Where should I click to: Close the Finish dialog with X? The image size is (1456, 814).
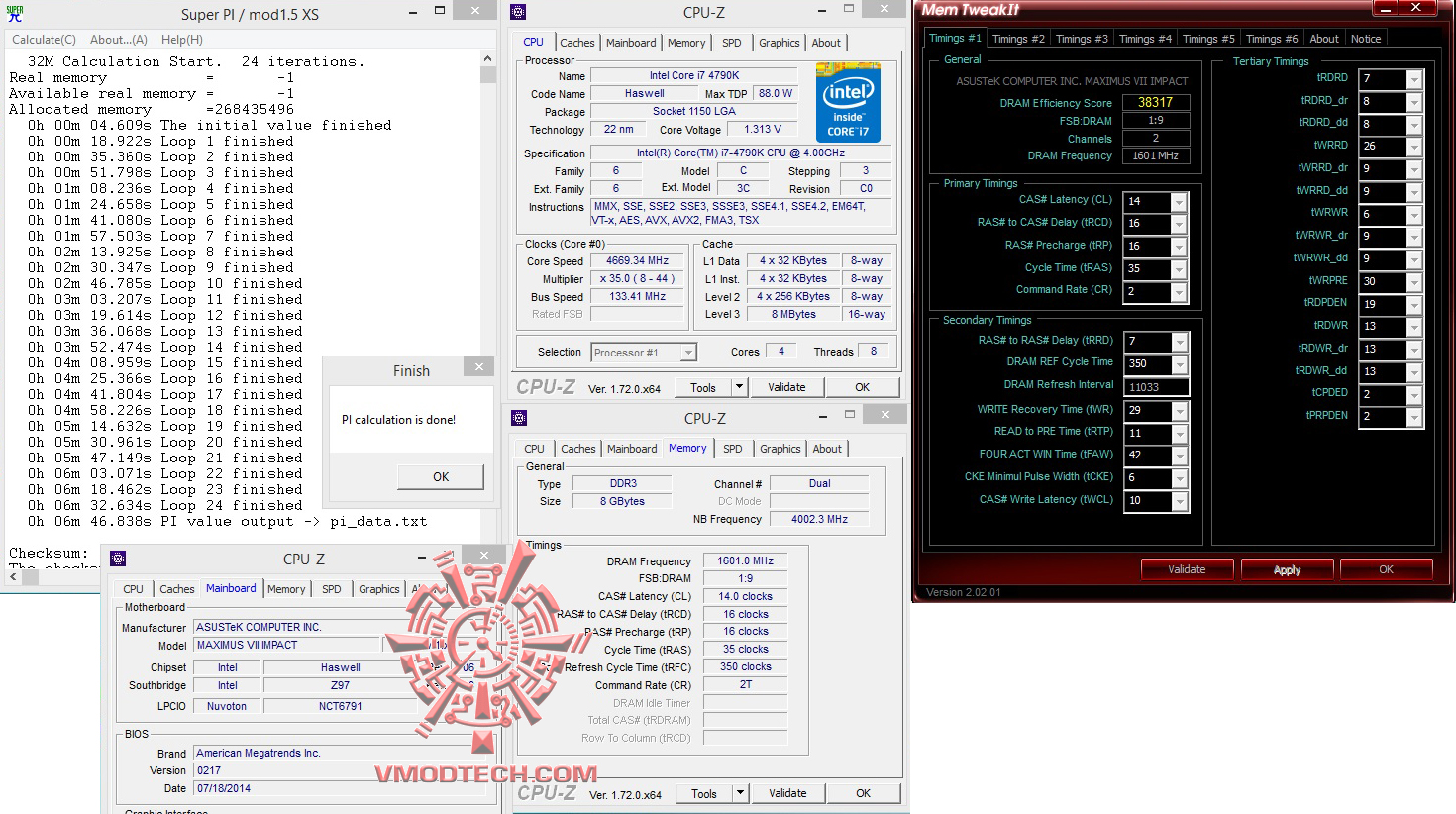479,367
